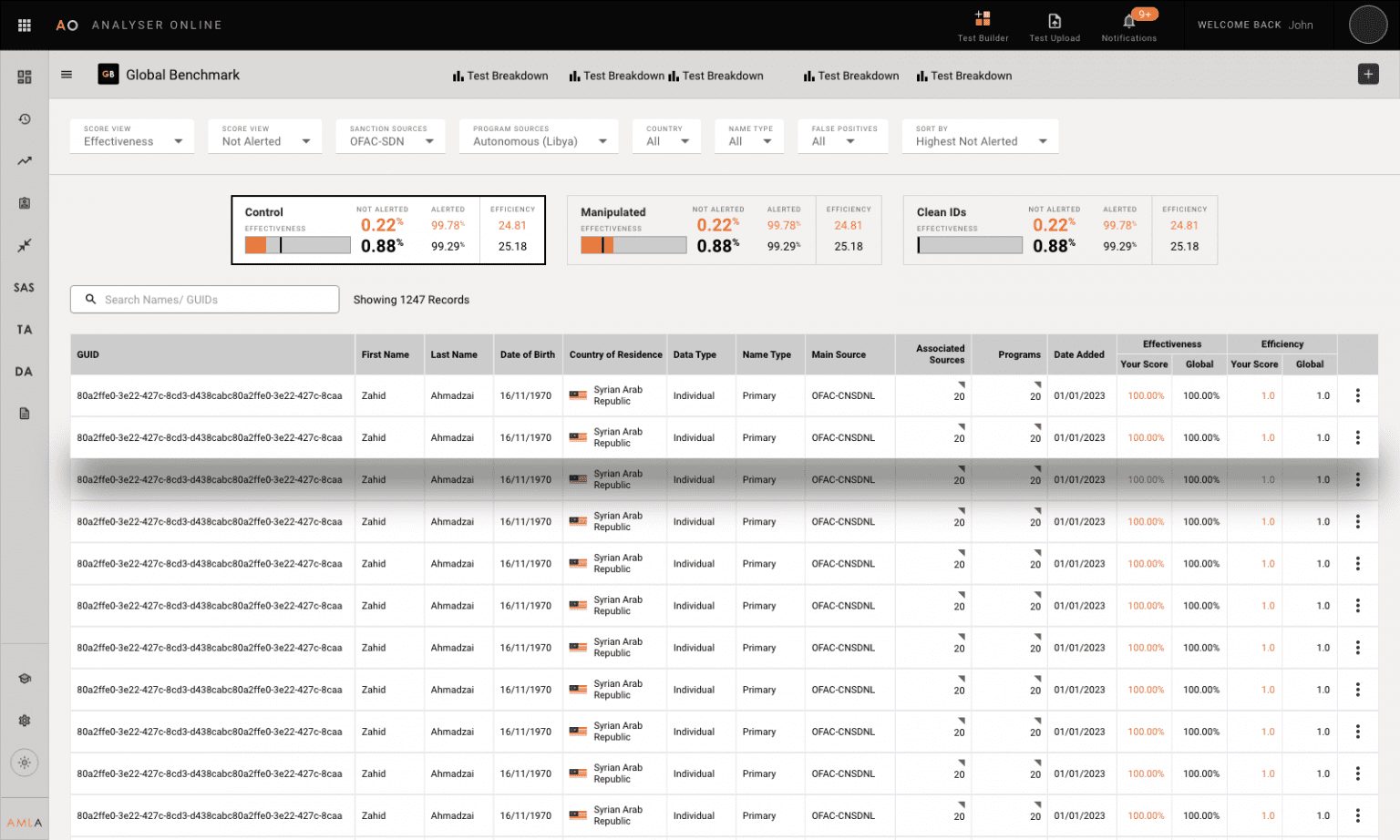Open the Test Builder tool

click(983, 25)
